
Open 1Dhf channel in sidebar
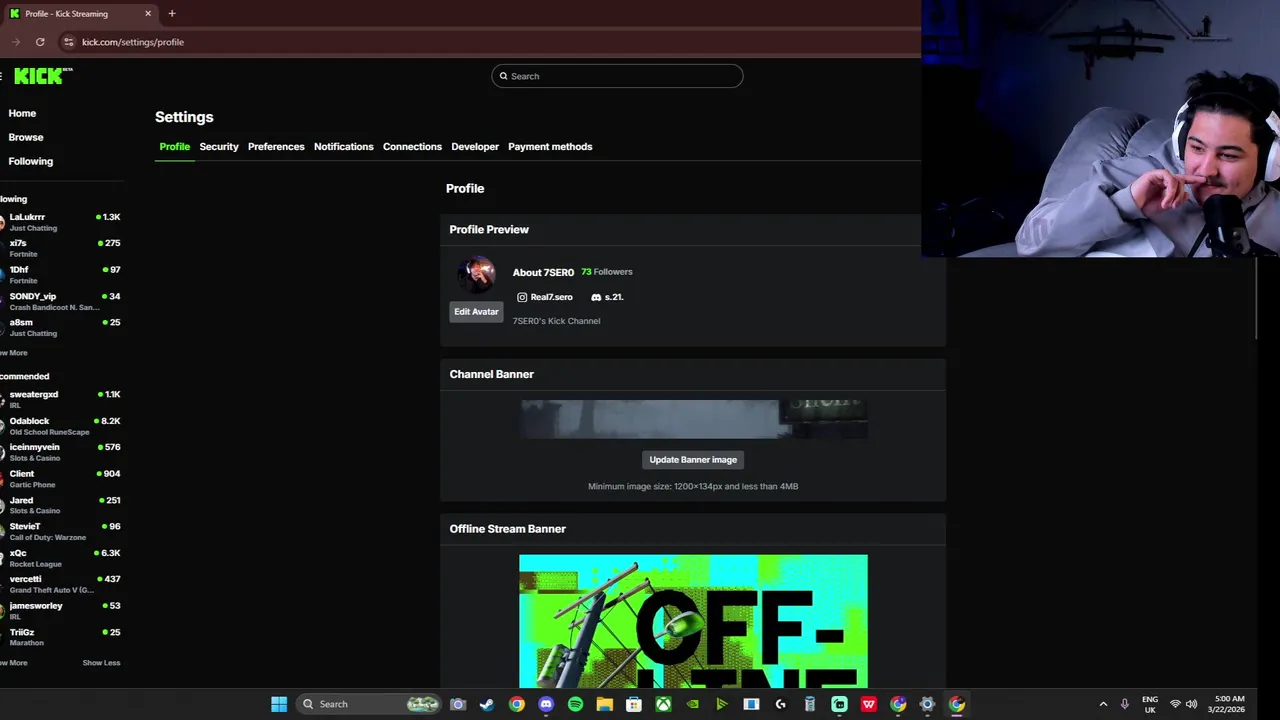(60, 275)
